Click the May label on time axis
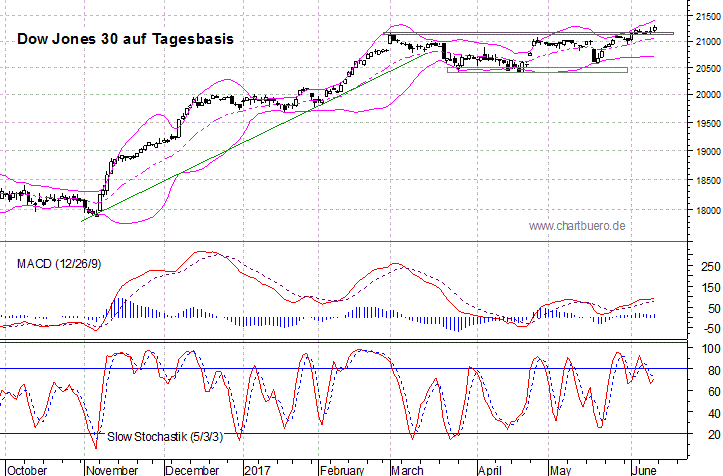 point(561,470)
